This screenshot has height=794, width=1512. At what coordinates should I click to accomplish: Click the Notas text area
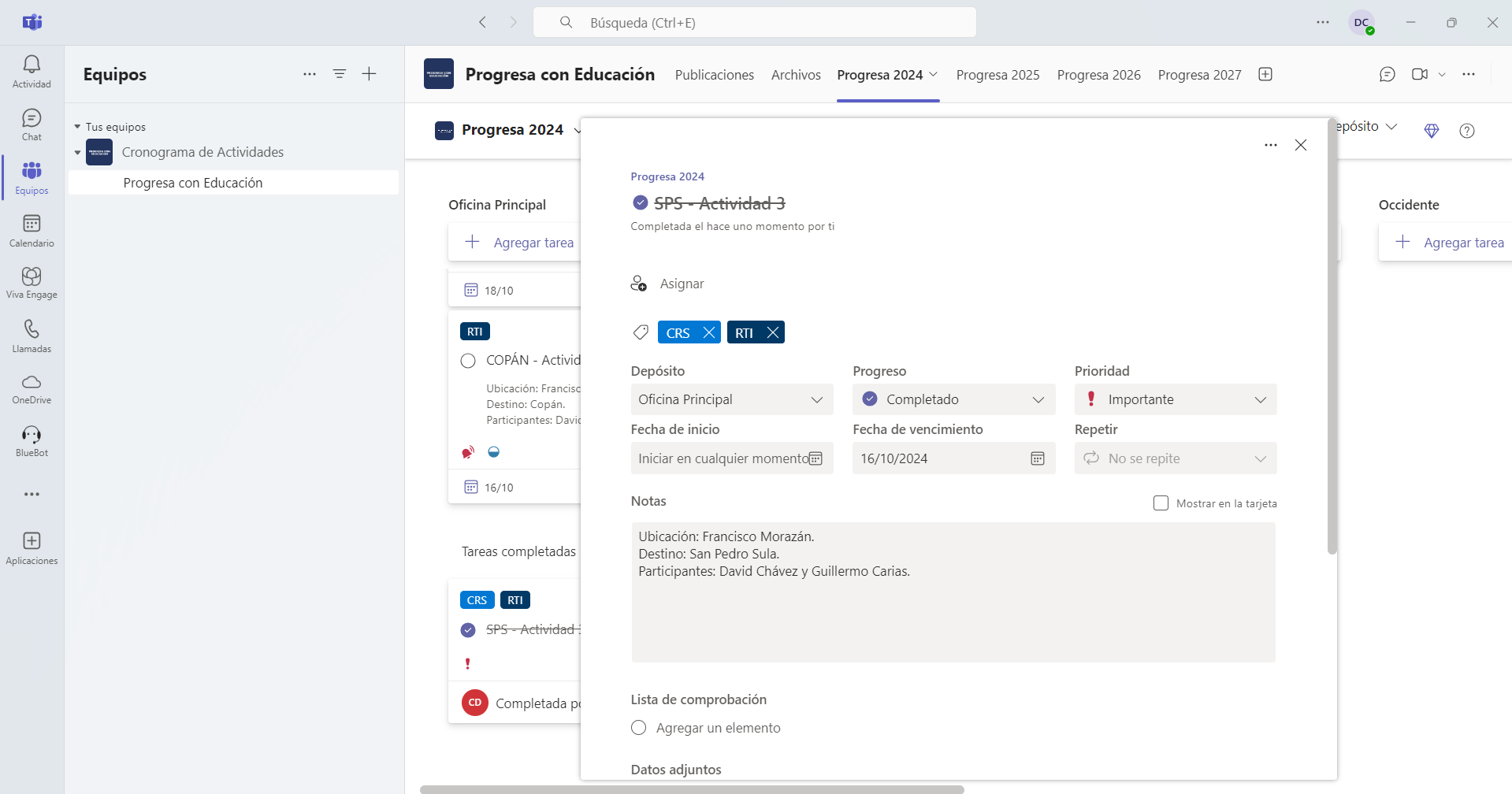(953, 592)
